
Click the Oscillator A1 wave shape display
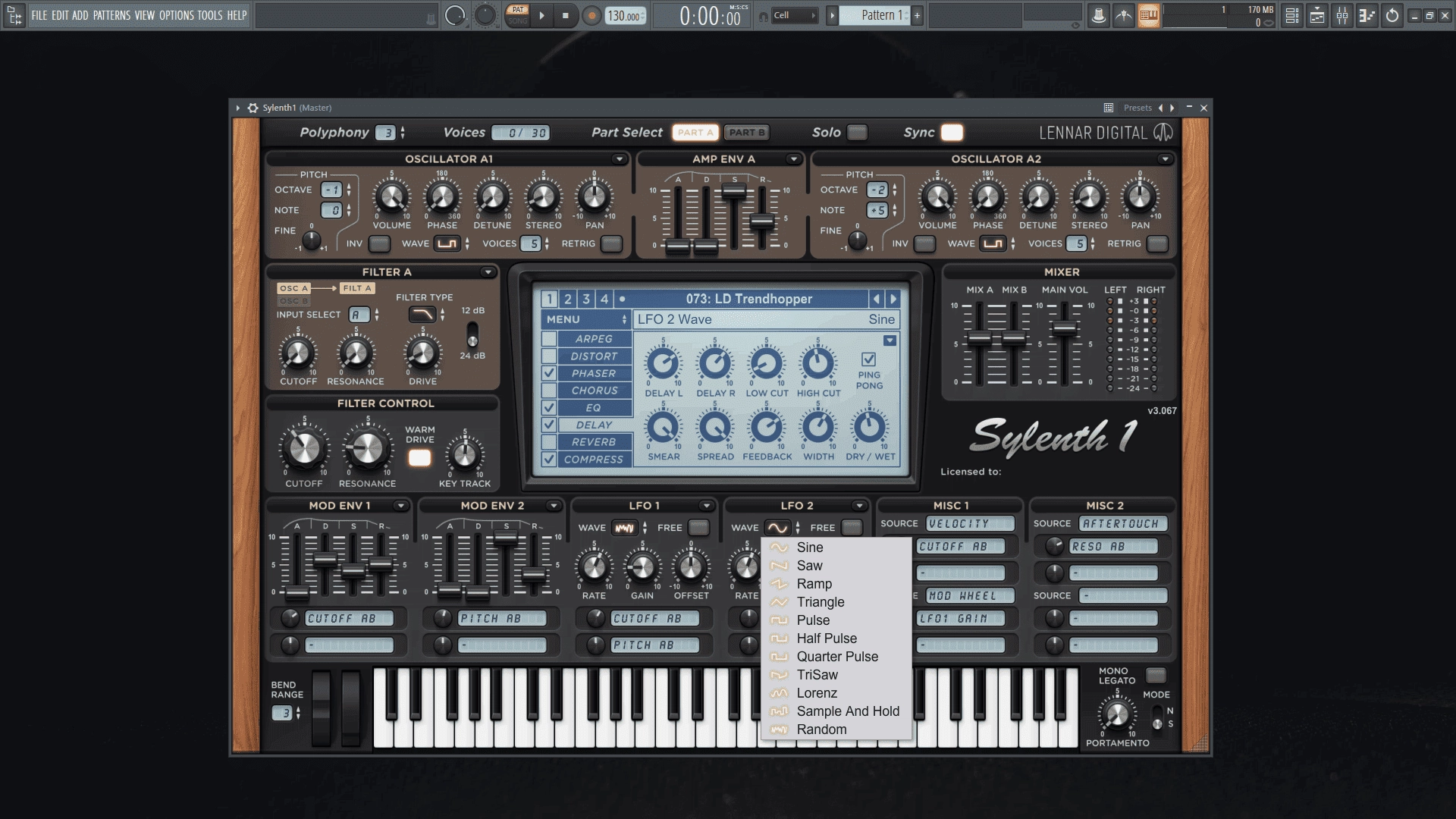[x=447, y=243]
